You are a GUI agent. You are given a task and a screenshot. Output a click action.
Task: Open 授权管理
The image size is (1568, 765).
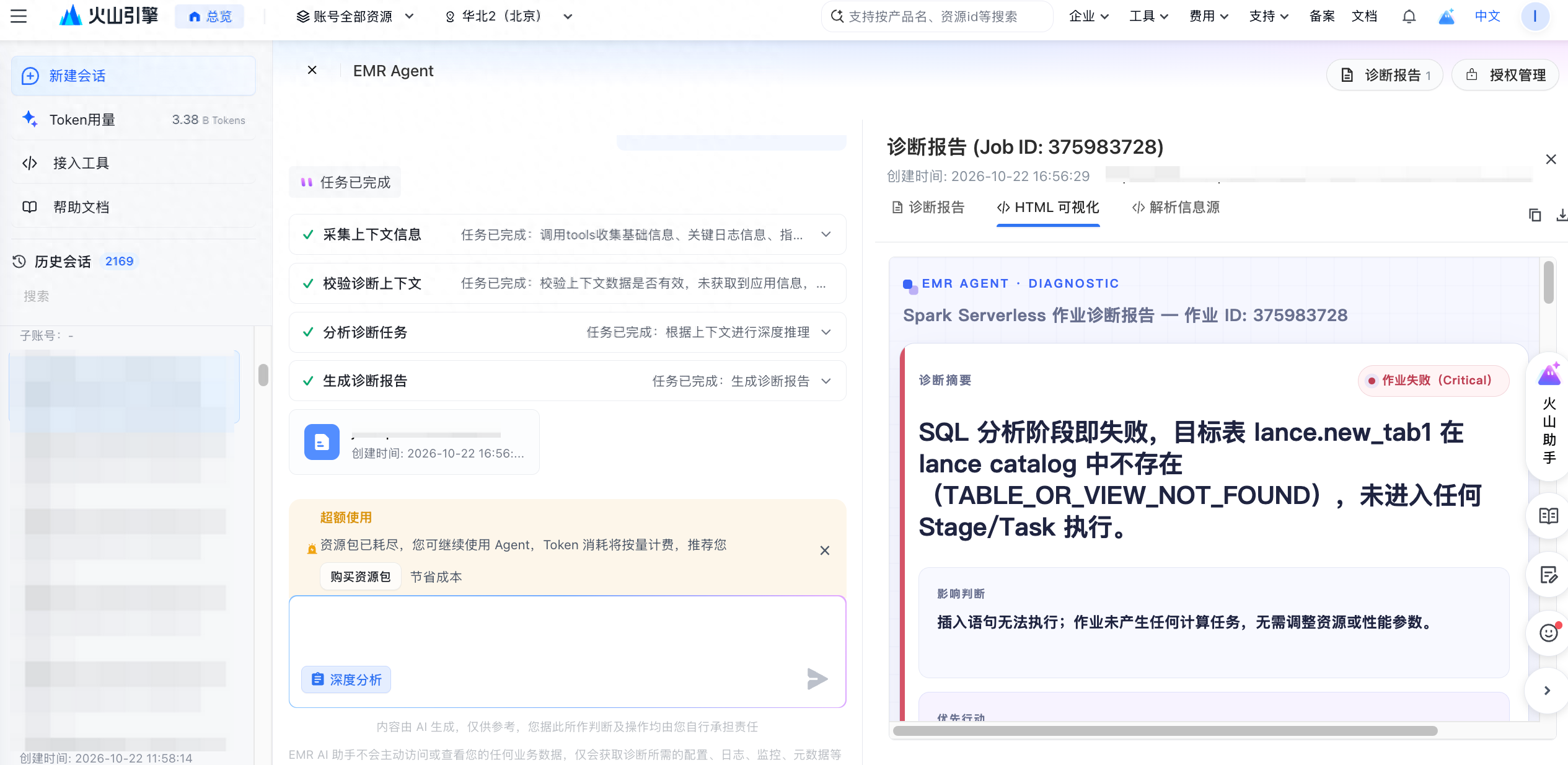pyautogui.click(x=1505, y=75)
